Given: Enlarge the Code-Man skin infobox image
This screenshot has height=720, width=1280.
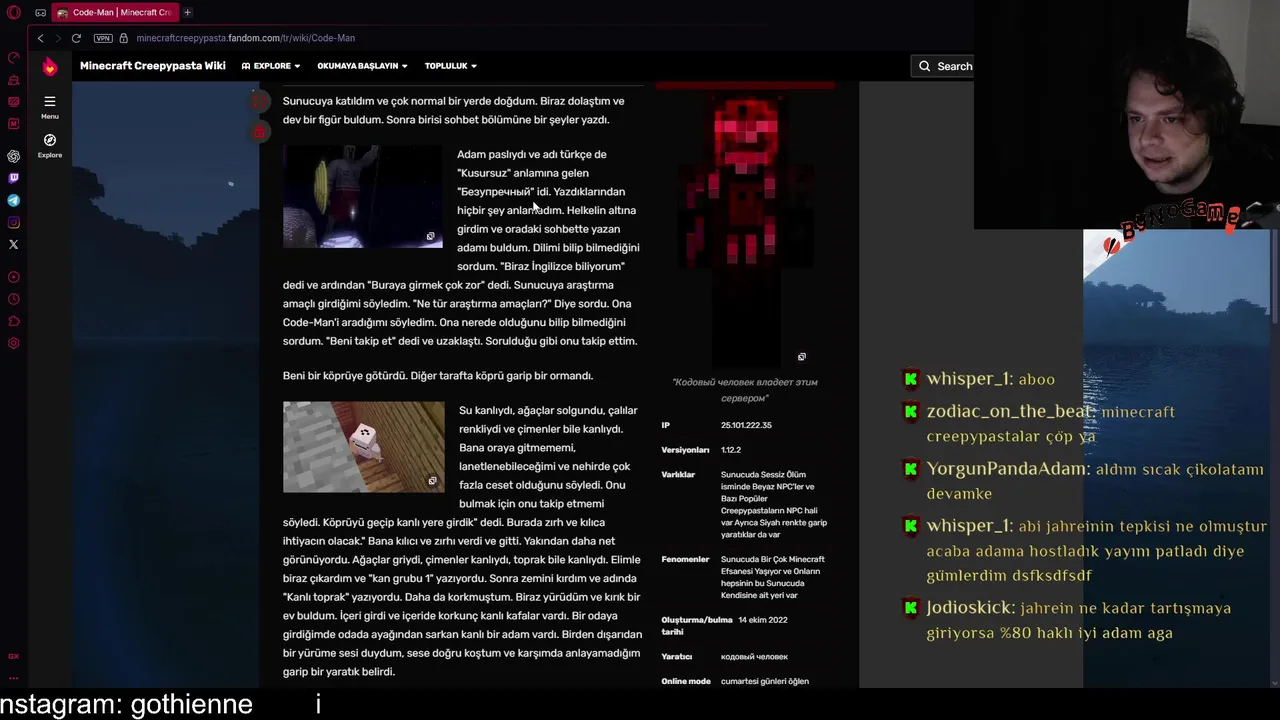Looking at the screenshot, I should pyautogui.click(x=801, y=357).
